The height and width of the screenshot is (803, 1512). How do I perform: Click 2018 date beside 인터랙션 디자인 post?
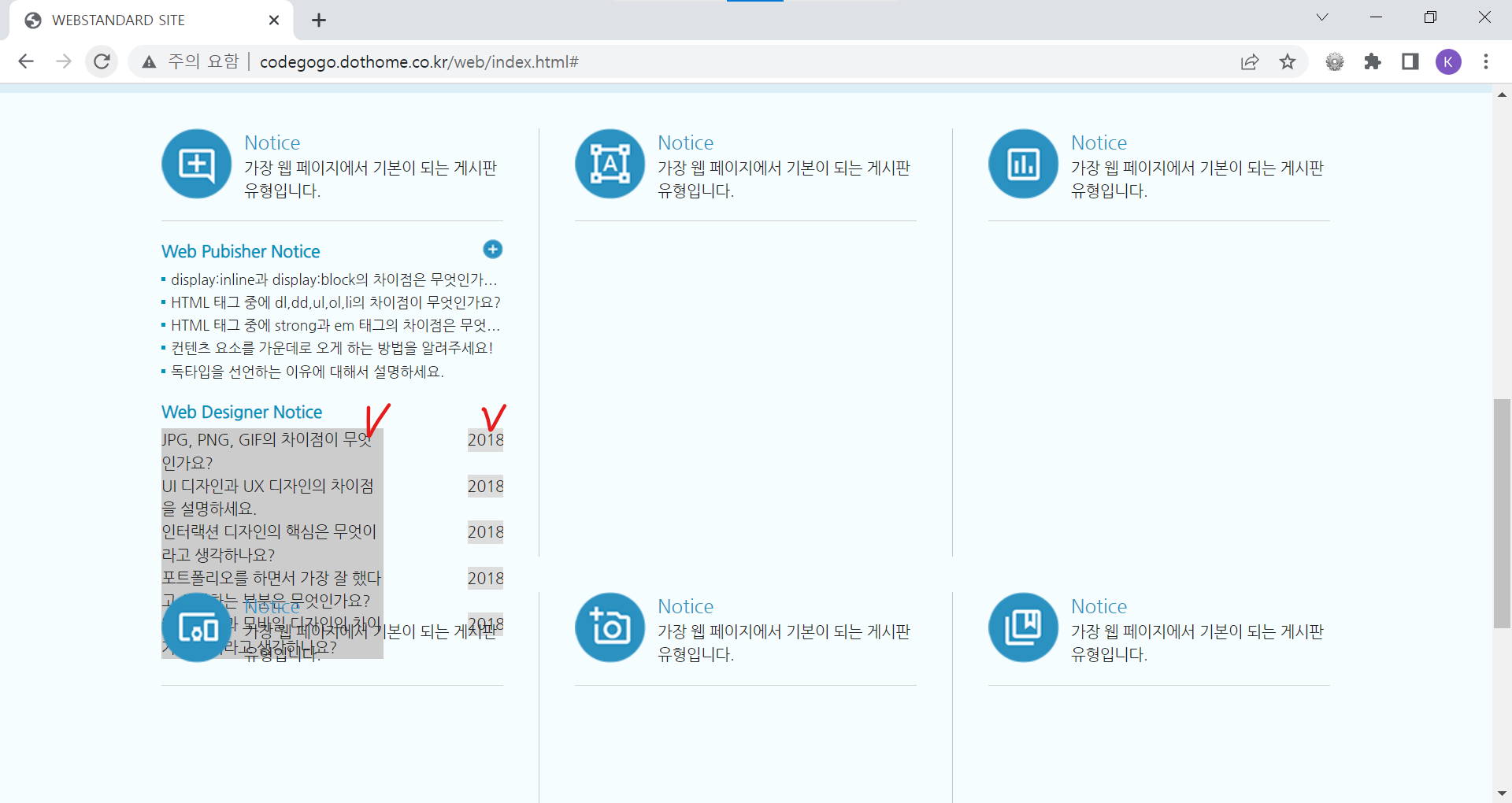click(485, 532)
